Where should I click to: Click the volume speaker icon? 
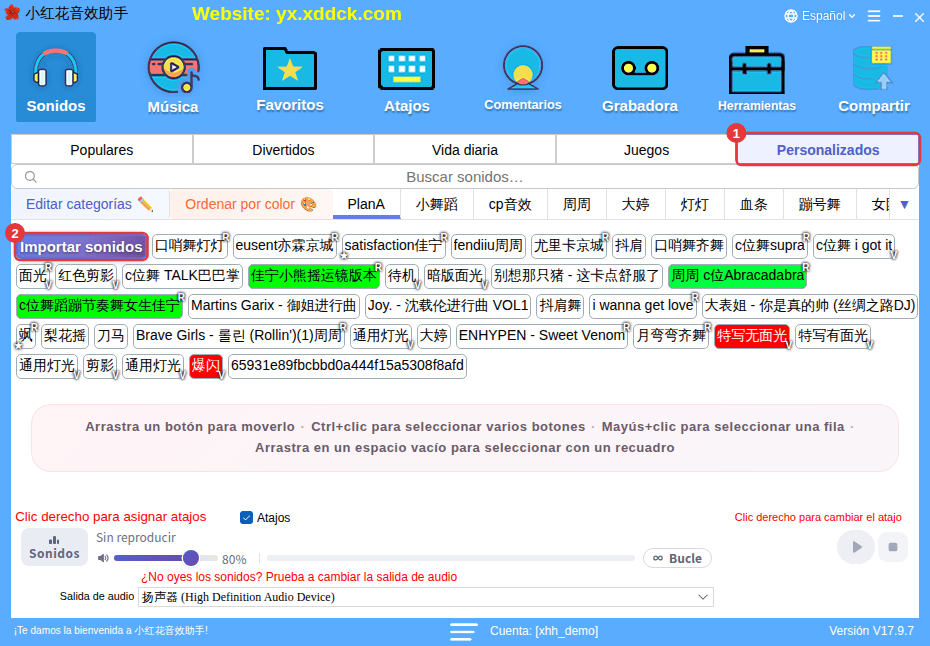[103, 558]
